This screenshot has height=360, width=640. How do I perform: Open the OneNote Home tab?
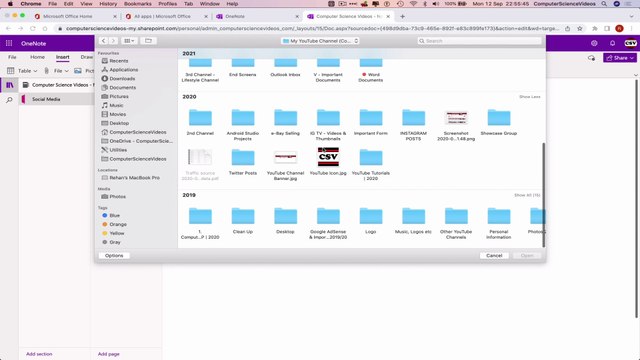[x=38, y=57]
